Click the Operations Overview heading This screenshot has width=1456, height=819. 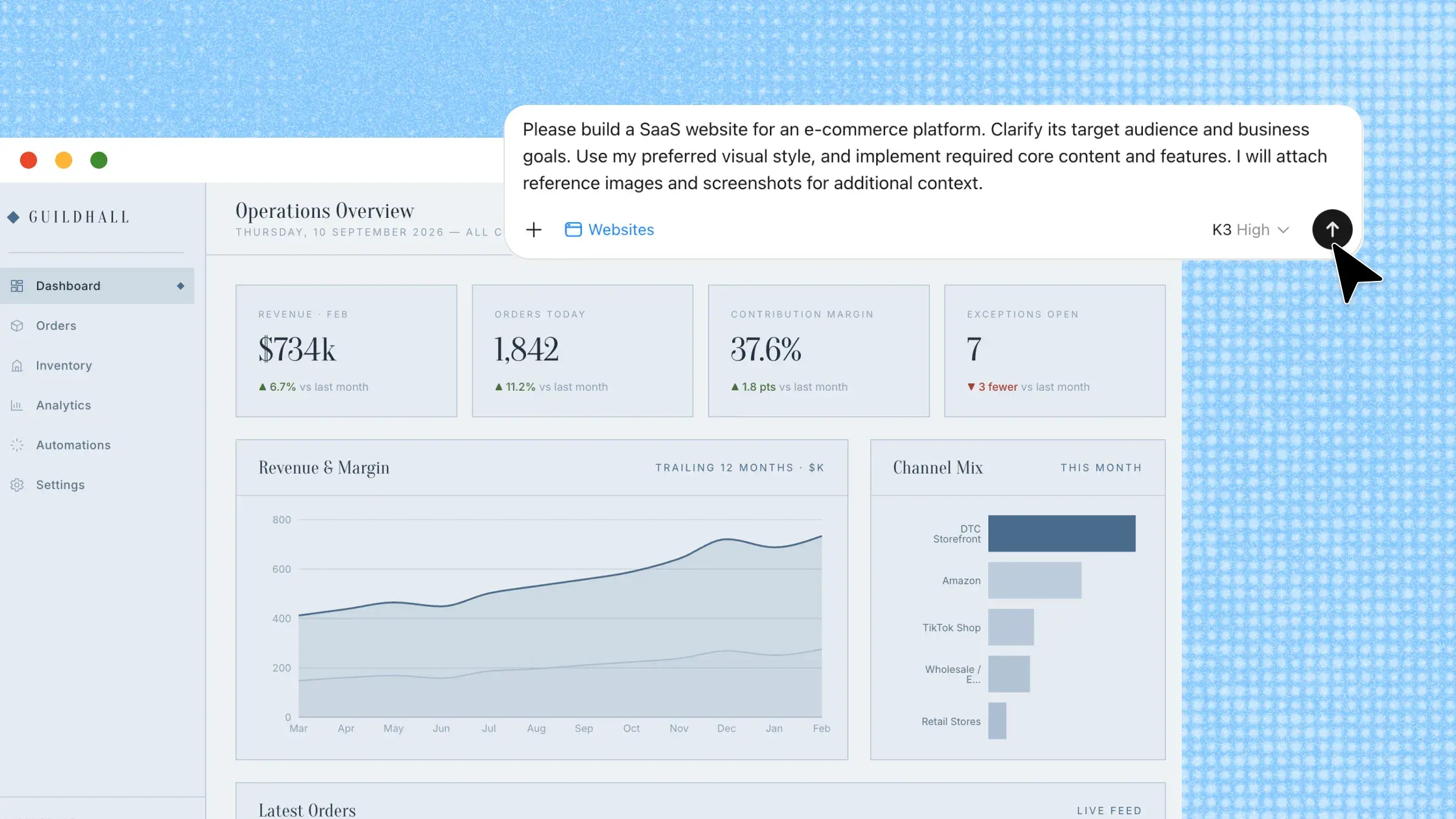point(325,211)
